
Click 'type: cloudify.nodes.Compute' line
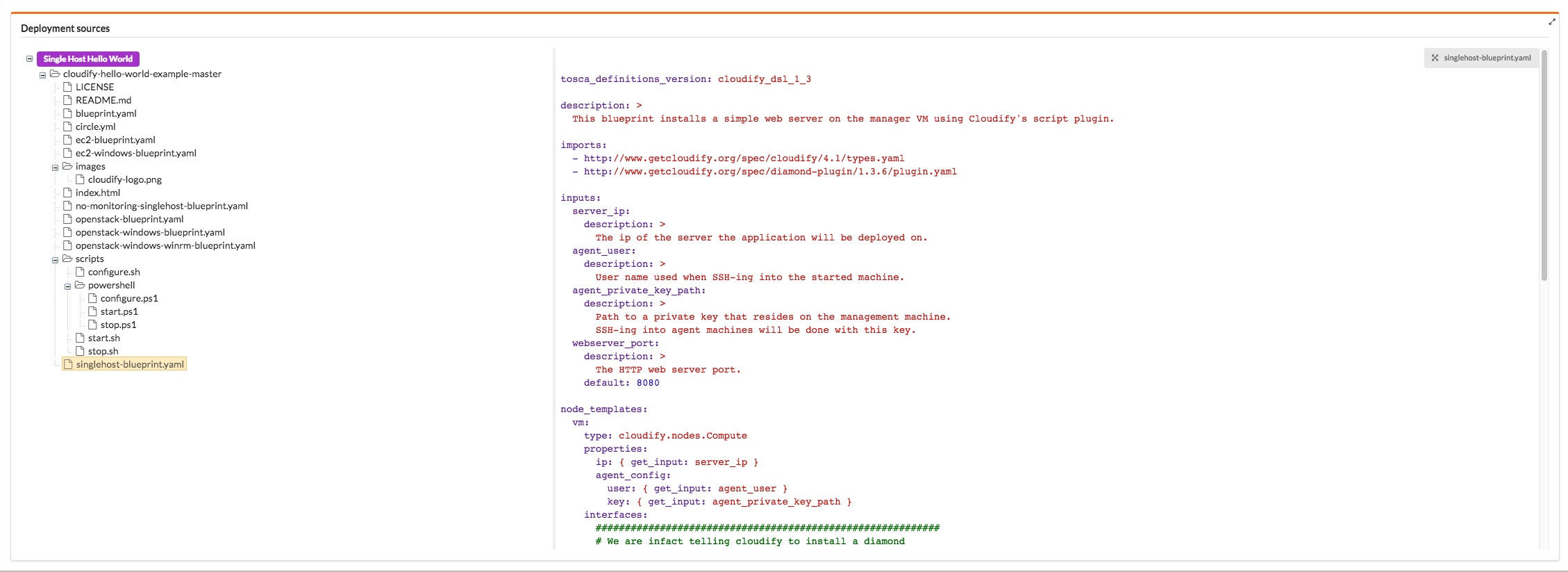(x=665, y=436)
